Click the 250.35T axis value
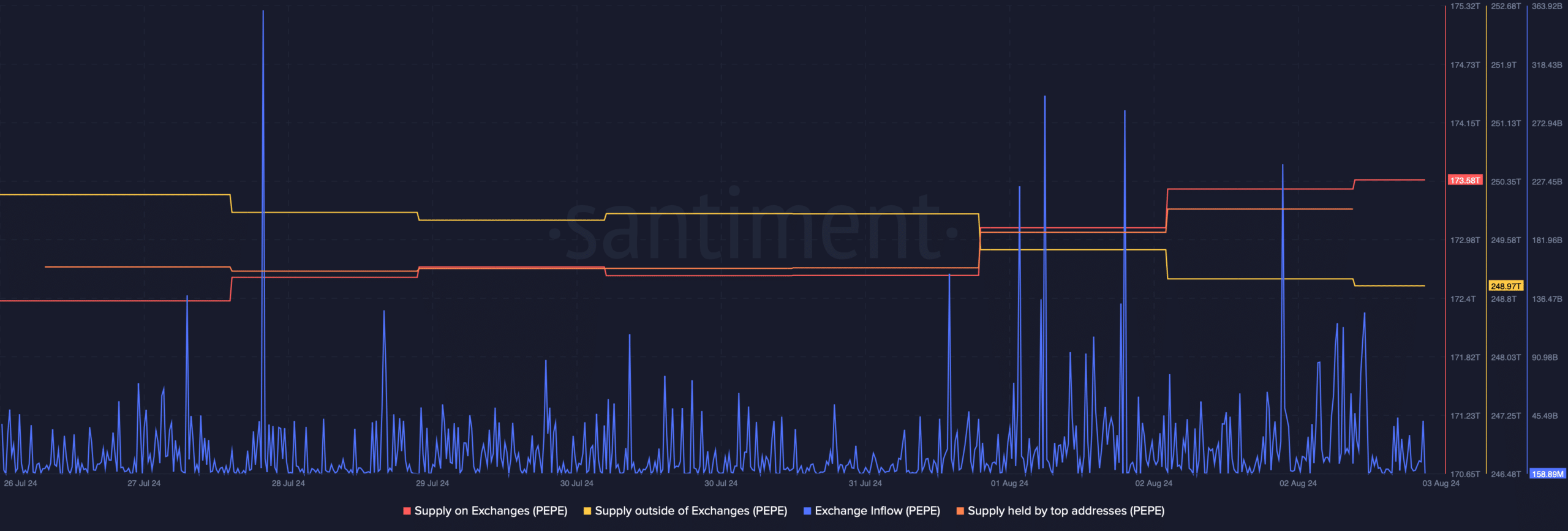The height and width of the screenshot is (531, 1568). (x=1506, y=182)
